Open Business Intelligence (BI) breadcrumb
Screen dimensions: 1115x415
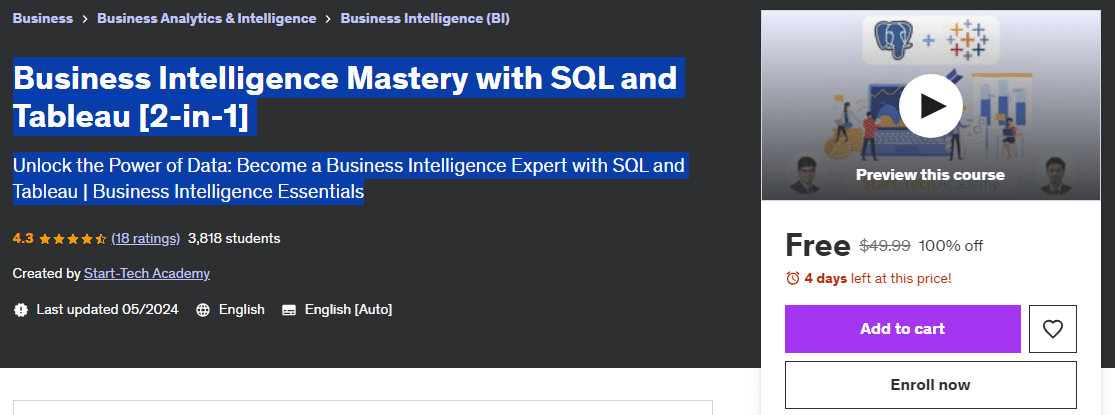[x=425, y=18]
